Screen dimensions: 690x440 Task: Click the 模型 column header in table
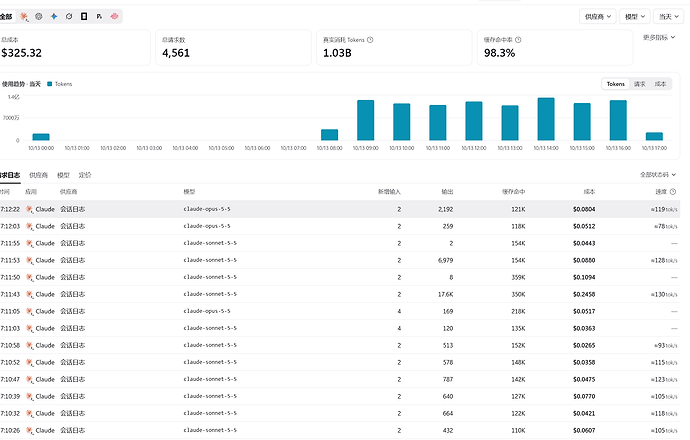pyautogui.click(x=189, y=192)
